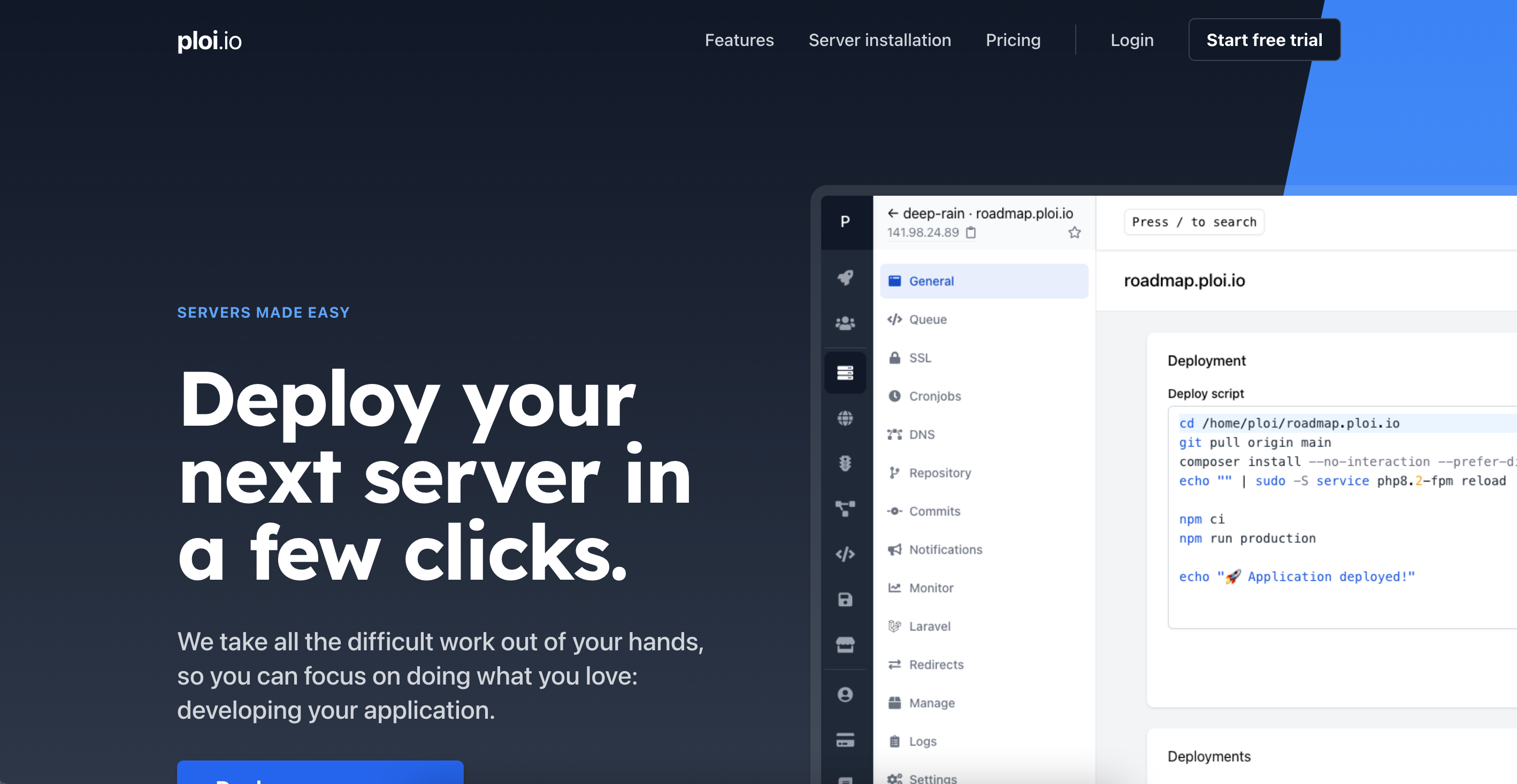Open the SSL section
The width and height of the screenshot is (1517, 784).
point(920,357)
